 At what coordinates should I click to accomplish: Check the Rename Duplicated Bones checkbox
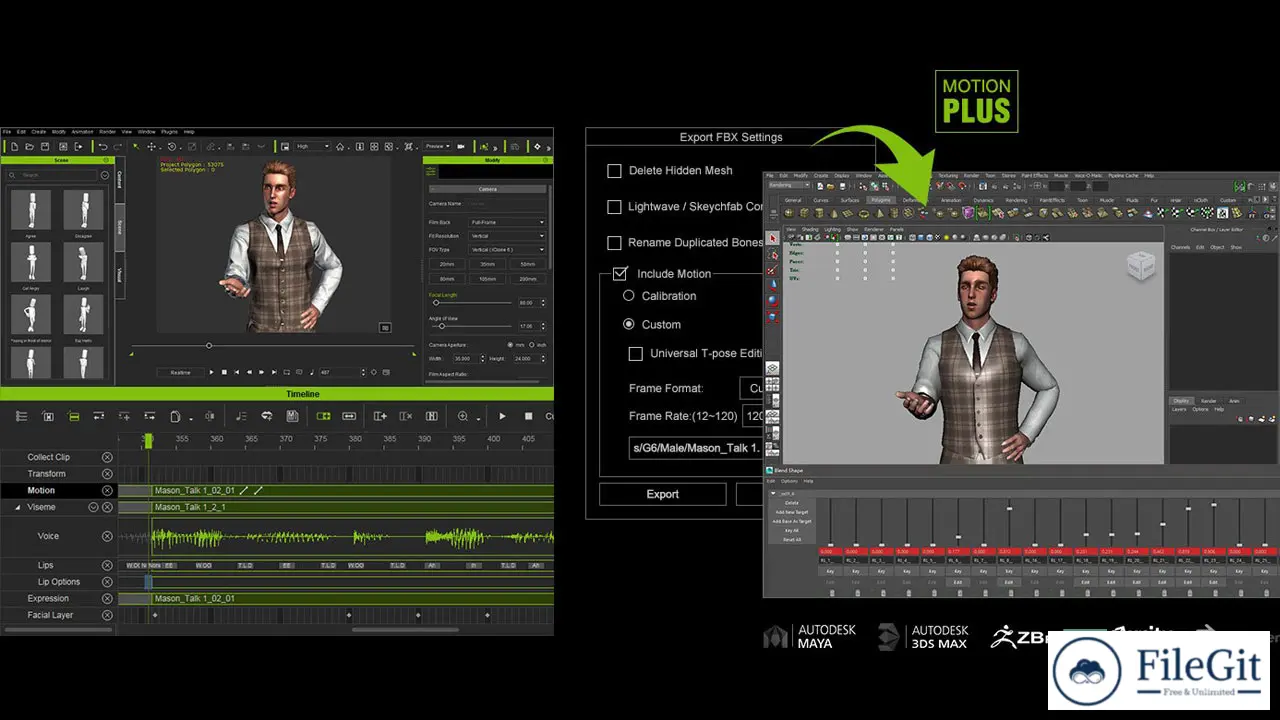[x=615, y=243]
